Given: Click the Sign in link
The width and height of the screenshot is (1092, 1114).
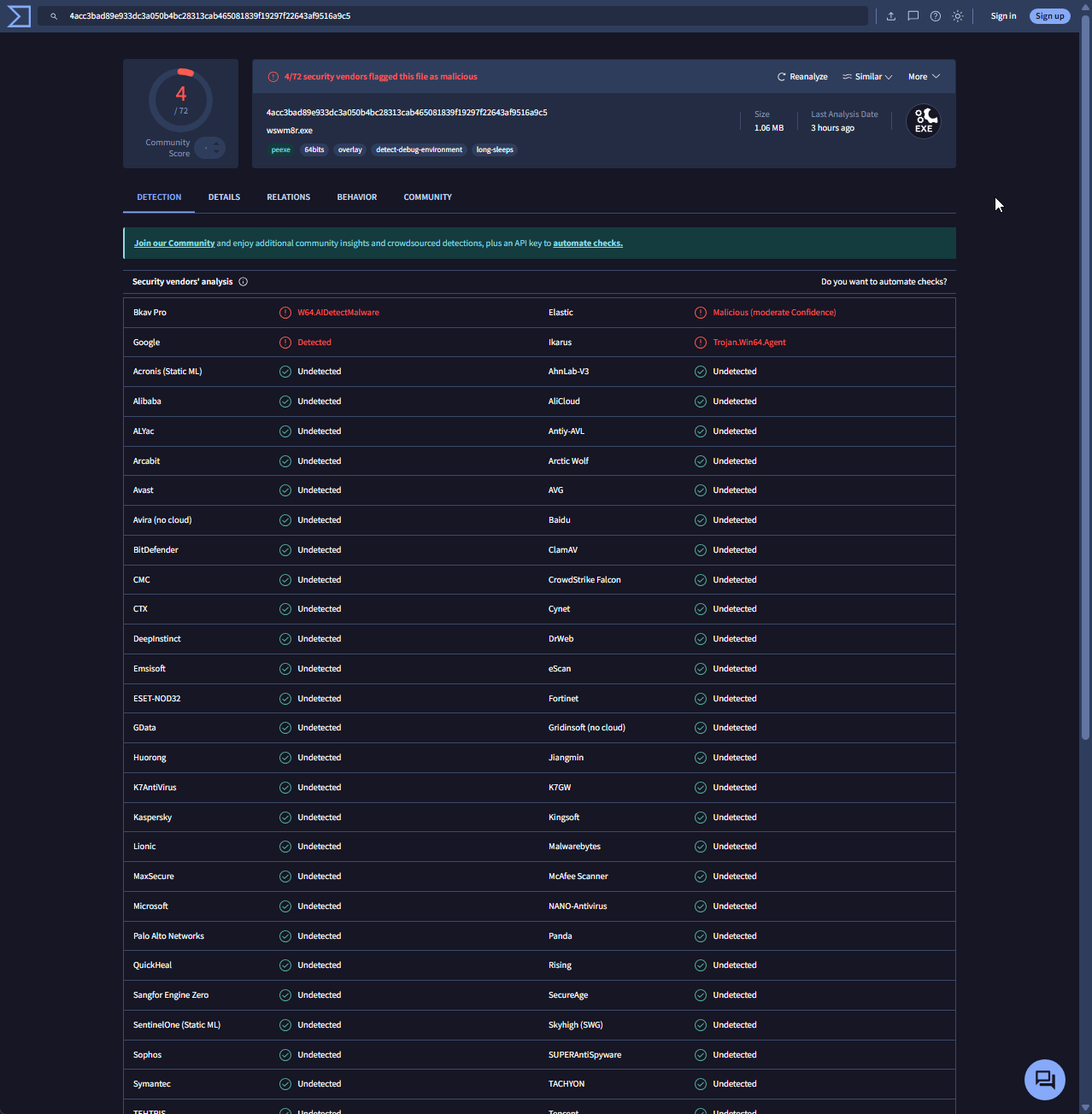Looking at the screenshot, I should click(1003, 16).
